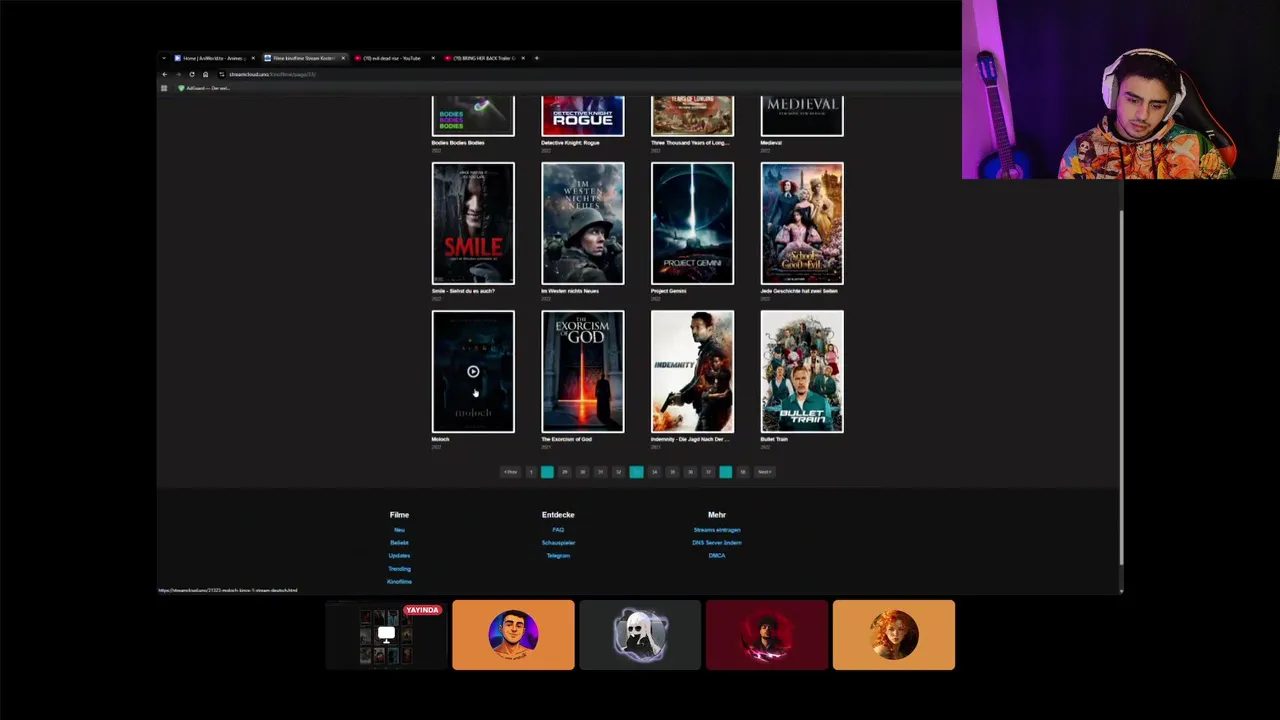Open the Indemnity movie poster
Screen dimensions: 1280x720
tap(692, 371)
